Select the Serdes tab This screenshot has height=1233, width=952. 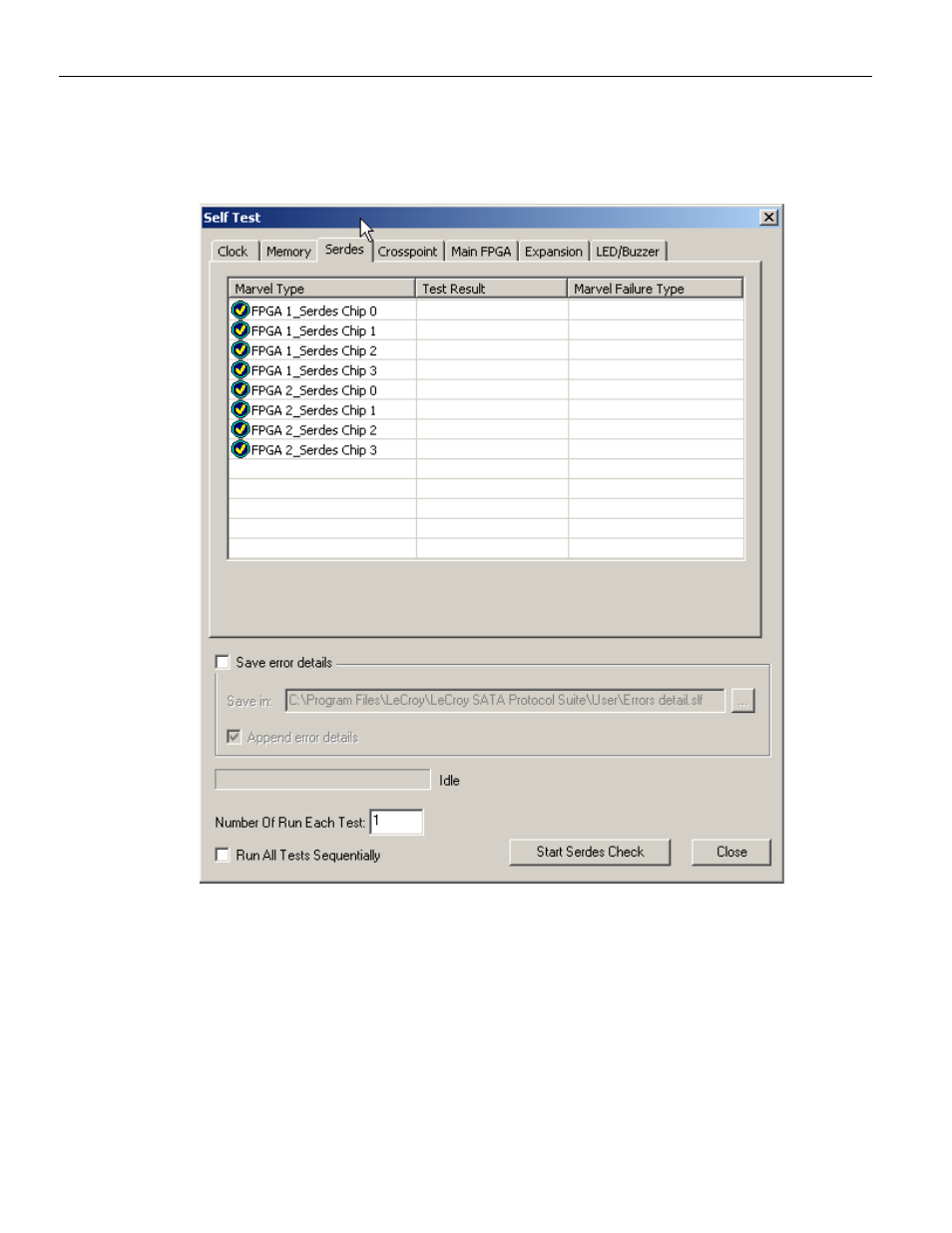344,250
